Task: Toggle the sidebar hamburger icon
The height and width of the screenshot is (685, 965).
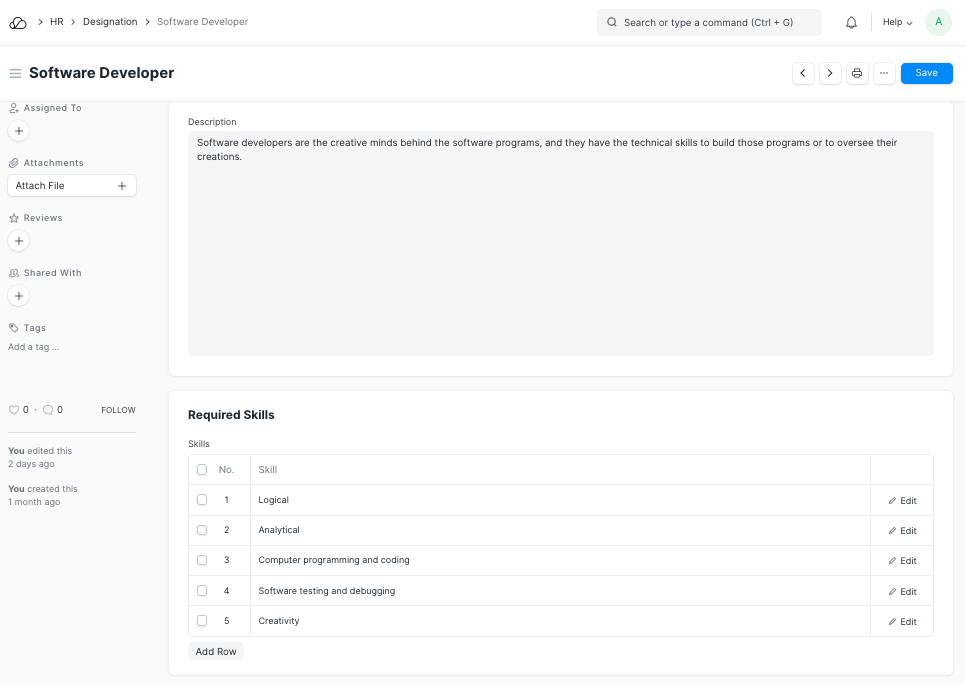Action: pyautogui.click(x=15, y=73)
